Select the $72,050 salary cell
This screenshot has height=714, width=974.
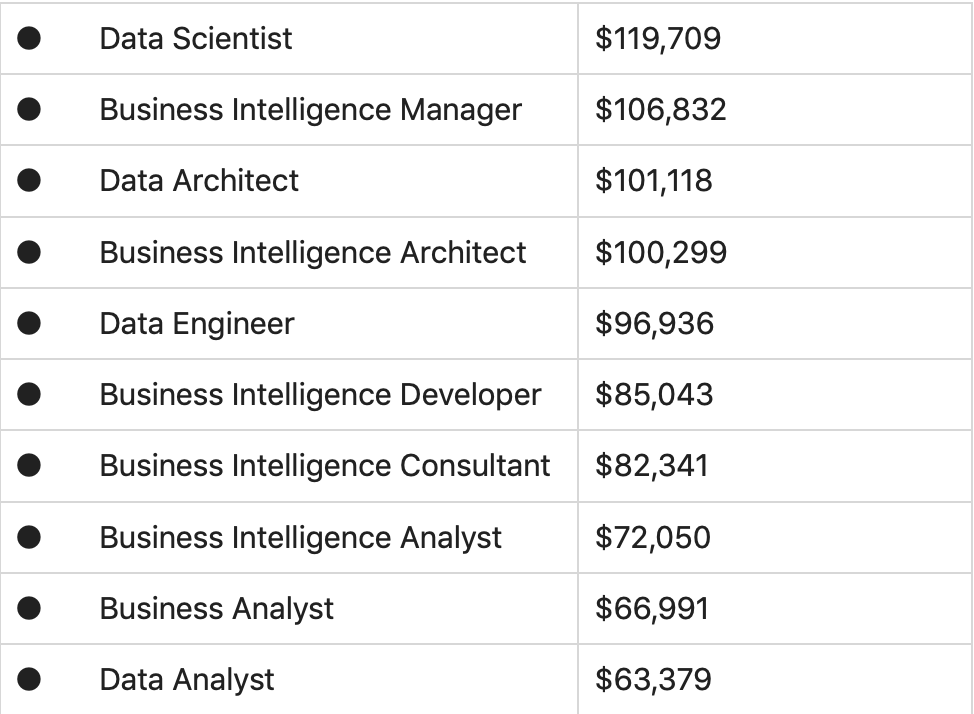click(x=653, y=537)
